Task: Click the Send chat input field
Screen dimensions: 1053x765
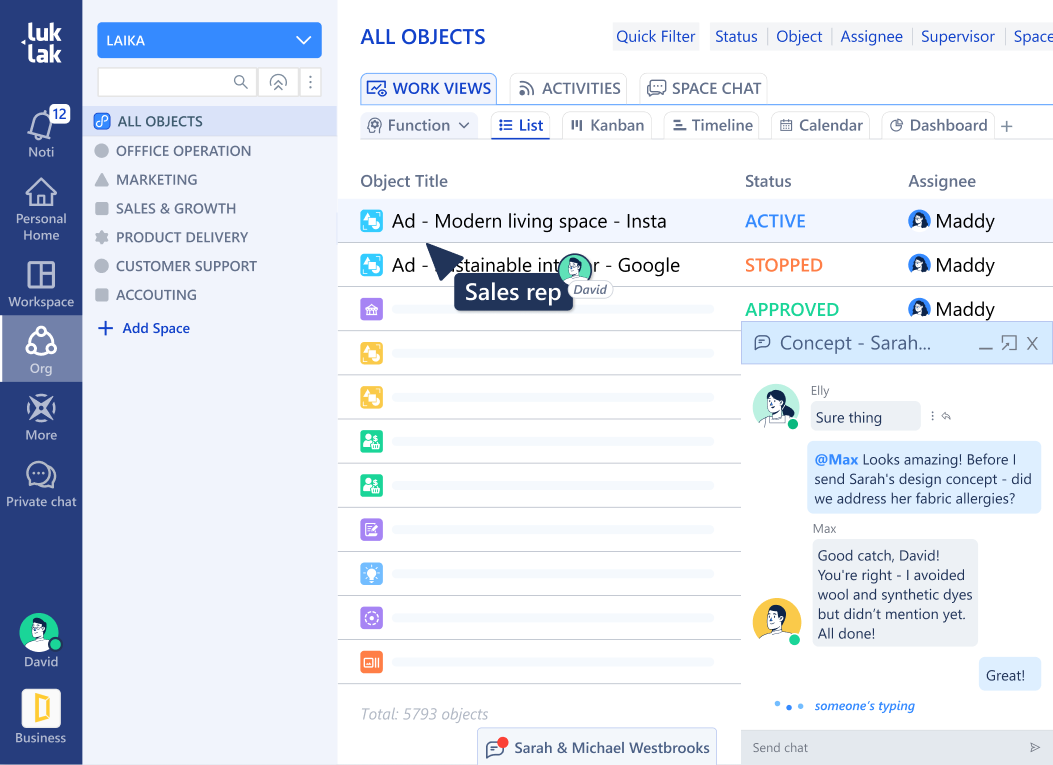Action: click(880, 748)
